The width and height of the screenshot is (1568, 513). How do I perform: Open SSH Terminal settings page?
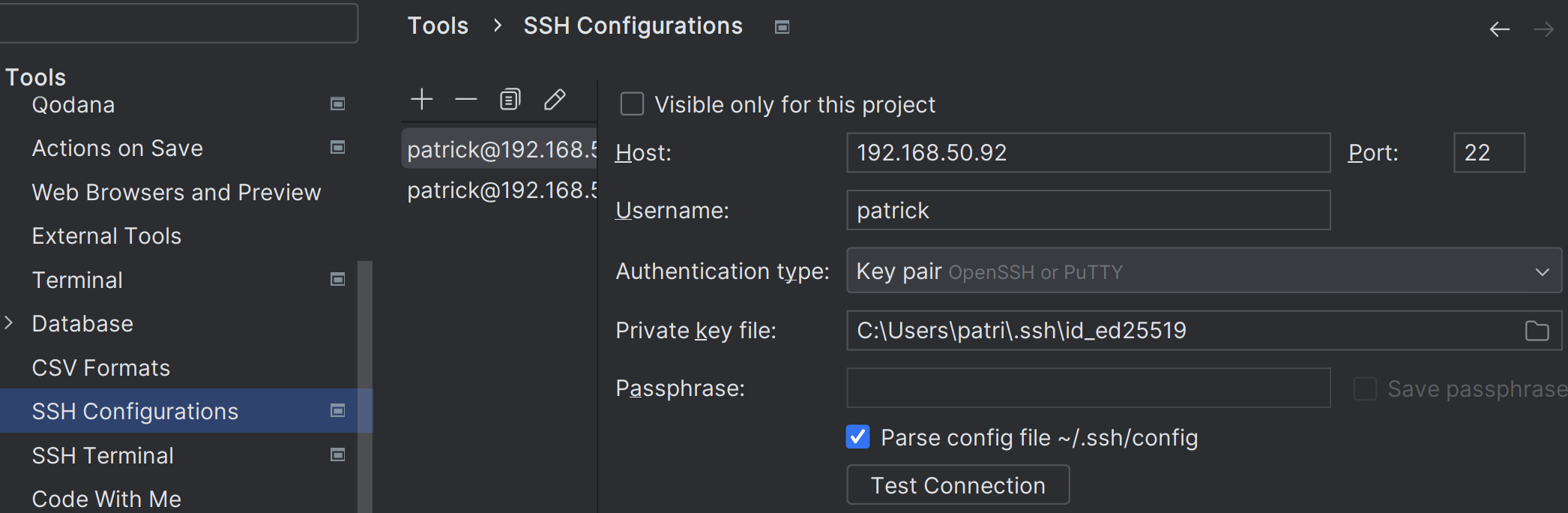103,455
